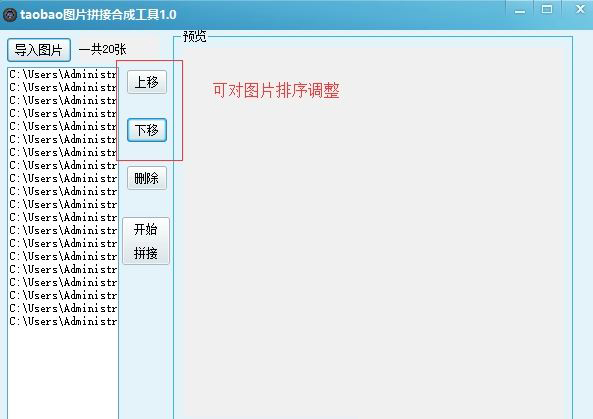
Task: Click the 一共20张 image count label
Action: pos(102,50)
